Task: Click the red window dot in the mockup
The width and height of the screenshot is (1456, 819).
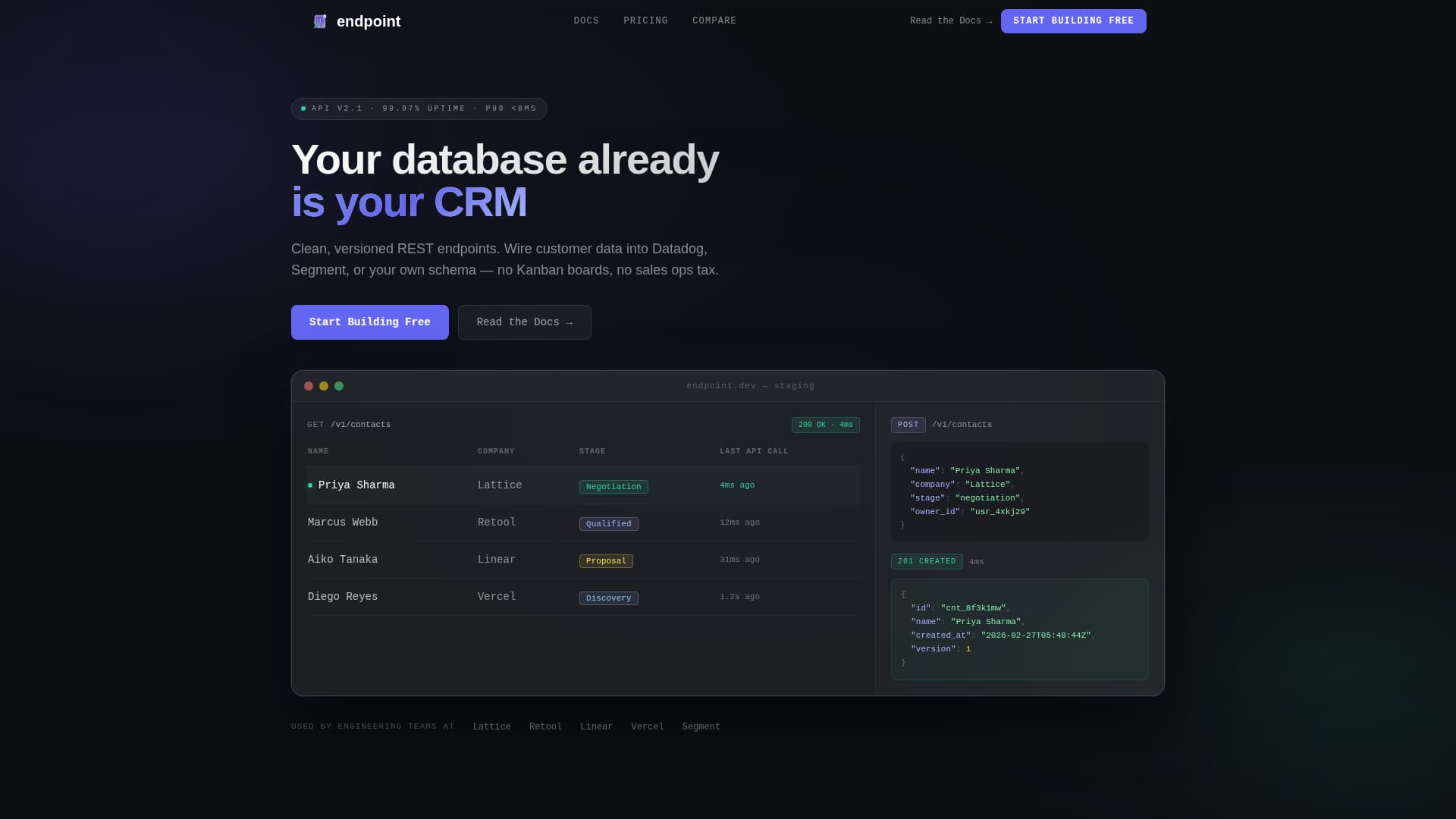Action: 309,386
